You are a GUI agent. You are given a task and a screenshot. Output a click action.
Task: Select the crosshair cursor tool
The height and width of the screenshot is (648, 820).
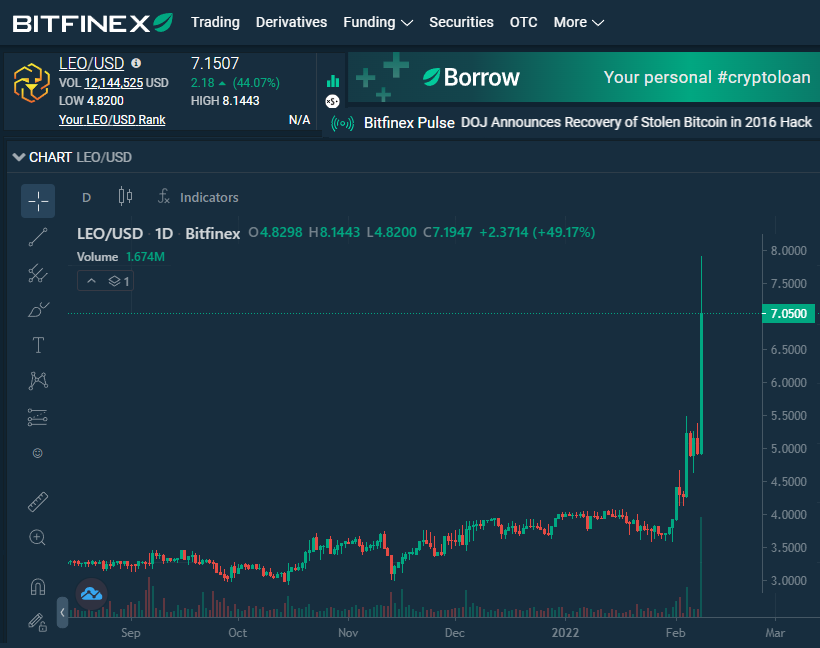(38, 201)
